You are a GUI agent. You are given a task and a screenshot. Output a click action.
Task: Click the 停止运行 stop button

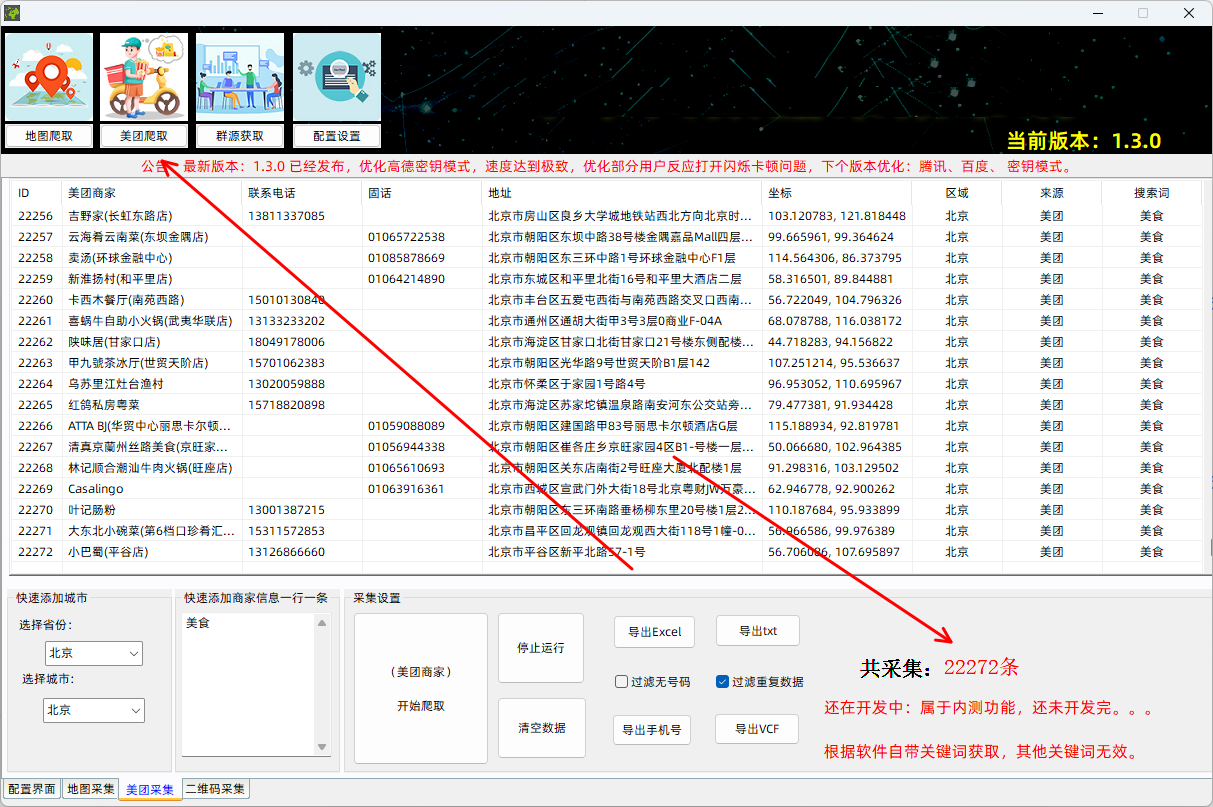coord(541,647)
